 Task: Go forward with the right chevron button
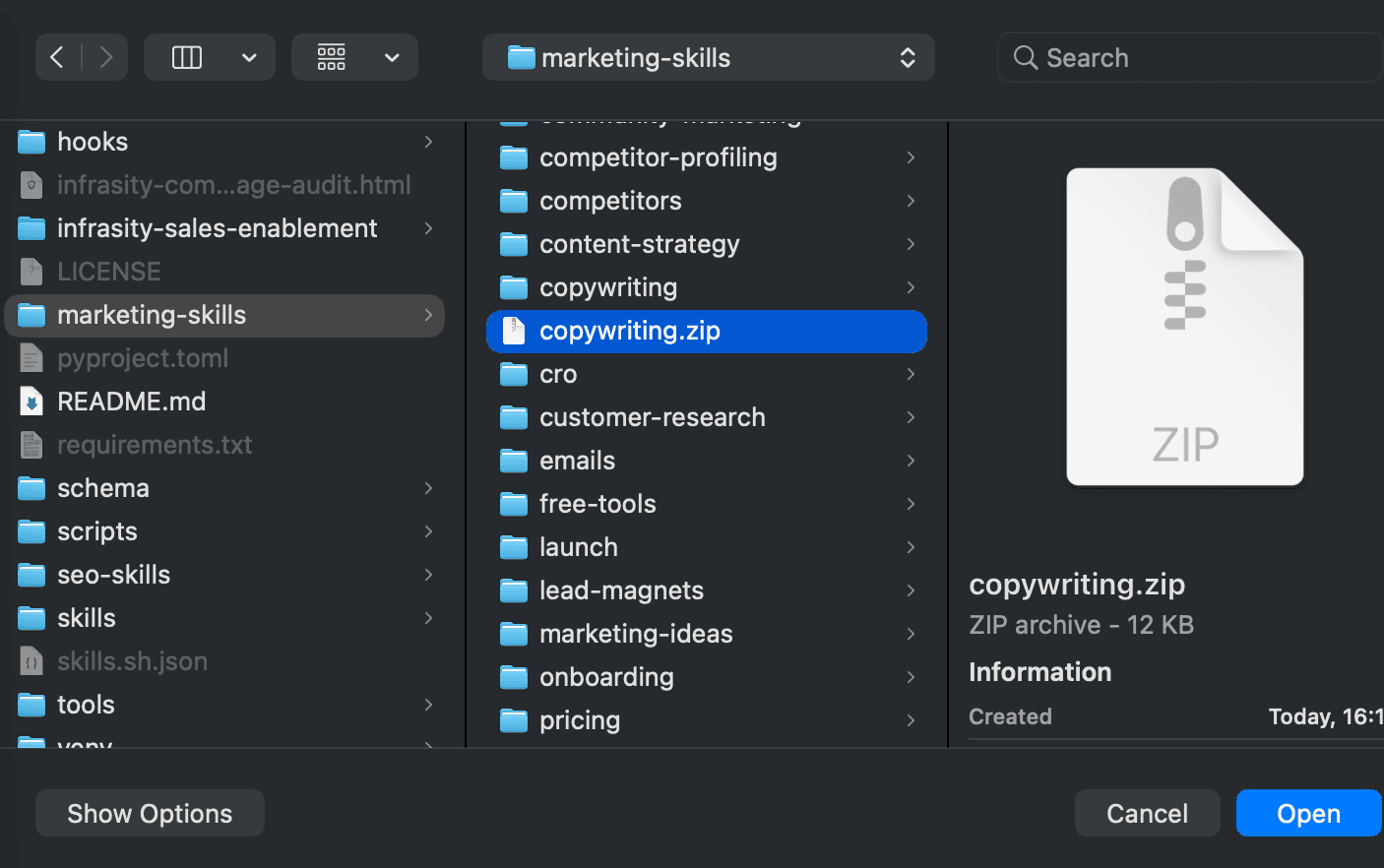(x=105, y=57)
